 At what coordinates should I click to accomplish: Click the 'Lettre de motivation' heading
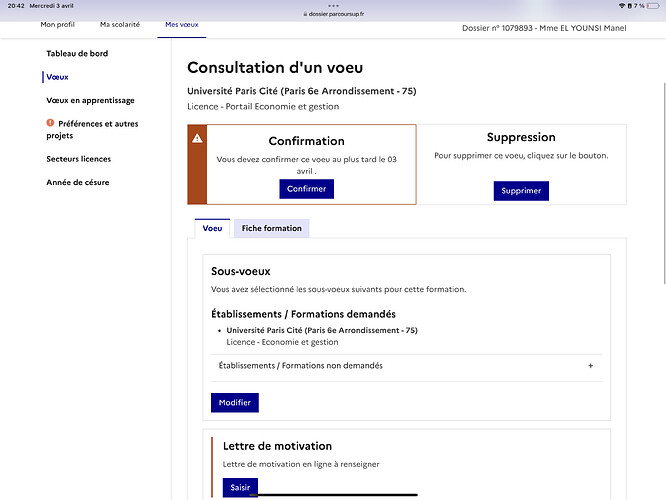pyautogui.click(x=277, y=446)
